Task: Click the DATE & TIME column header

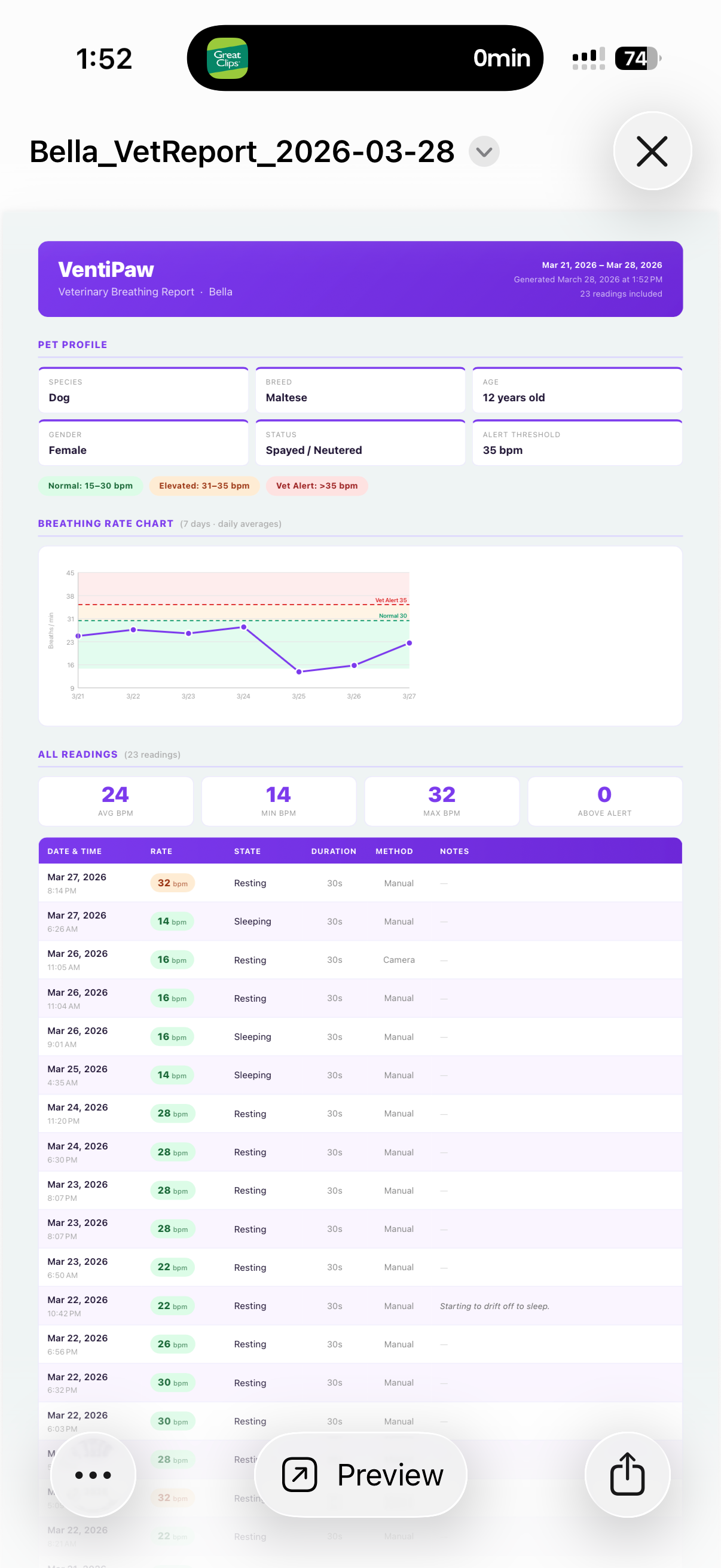Action: coord(74,851)
